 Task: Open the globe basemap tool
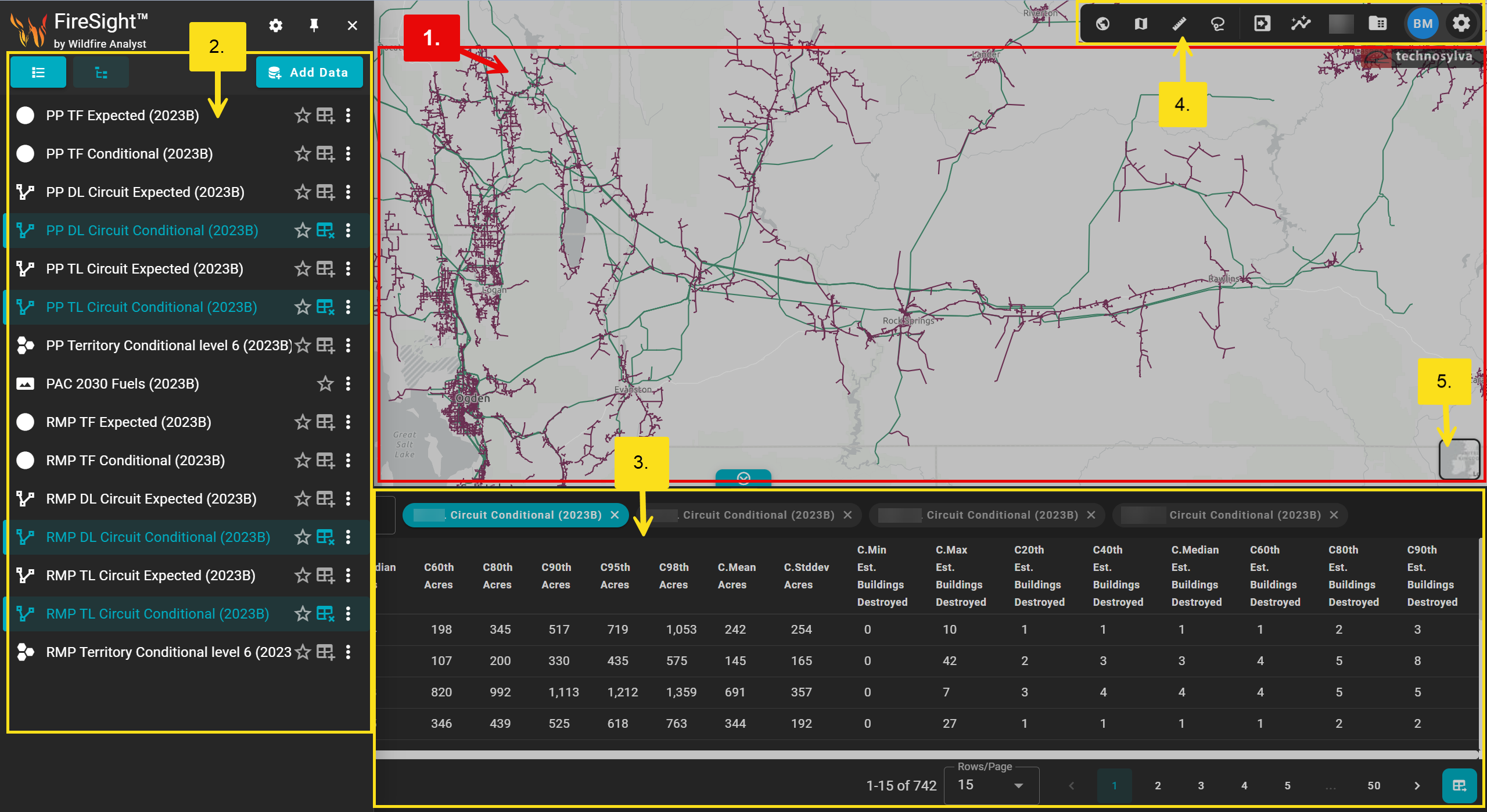(1102, 24)
